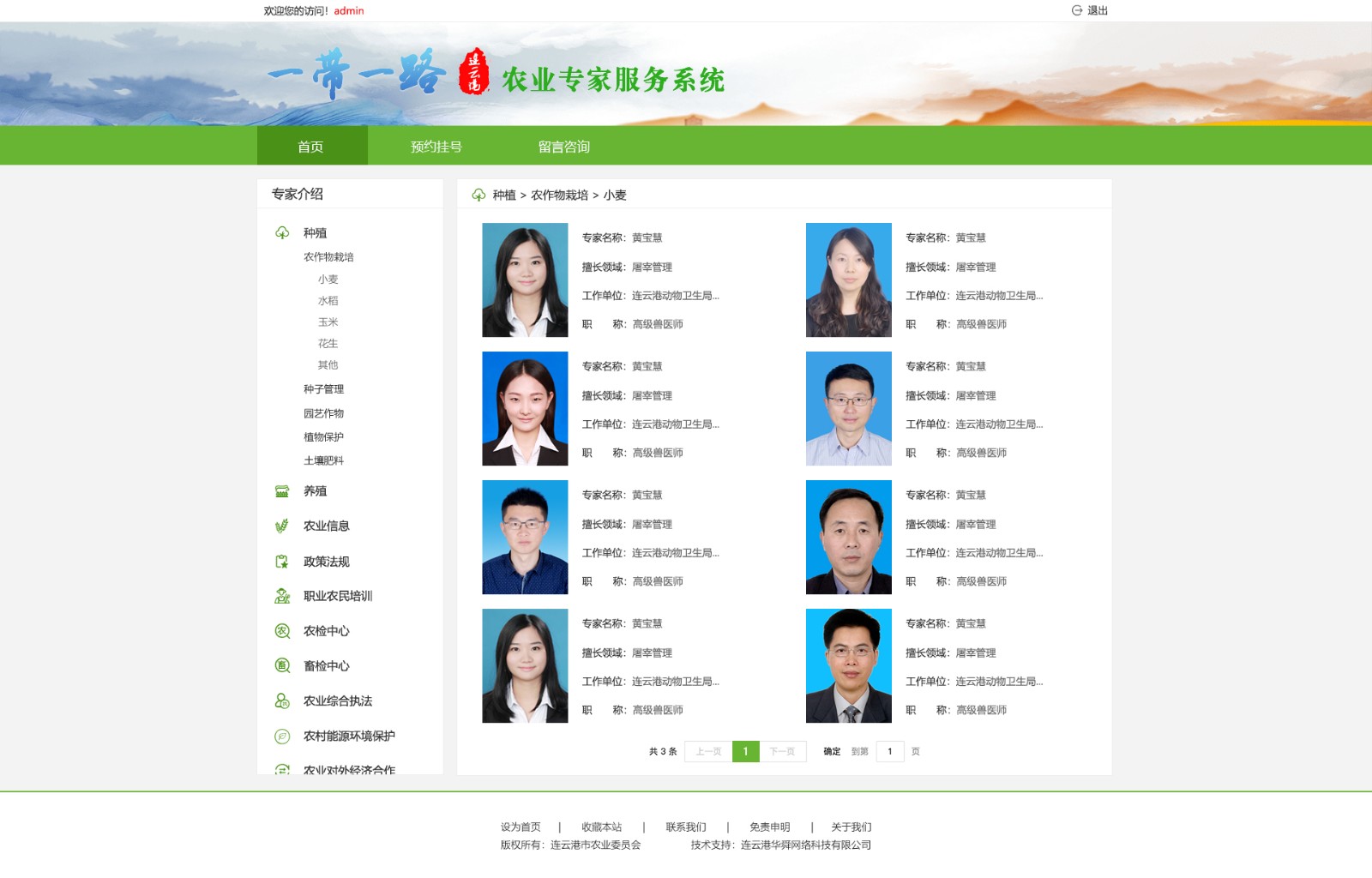Expand the 园艺作物 tree category
The height and width of the screenshot is (878, 1372).
pos(323,413)
